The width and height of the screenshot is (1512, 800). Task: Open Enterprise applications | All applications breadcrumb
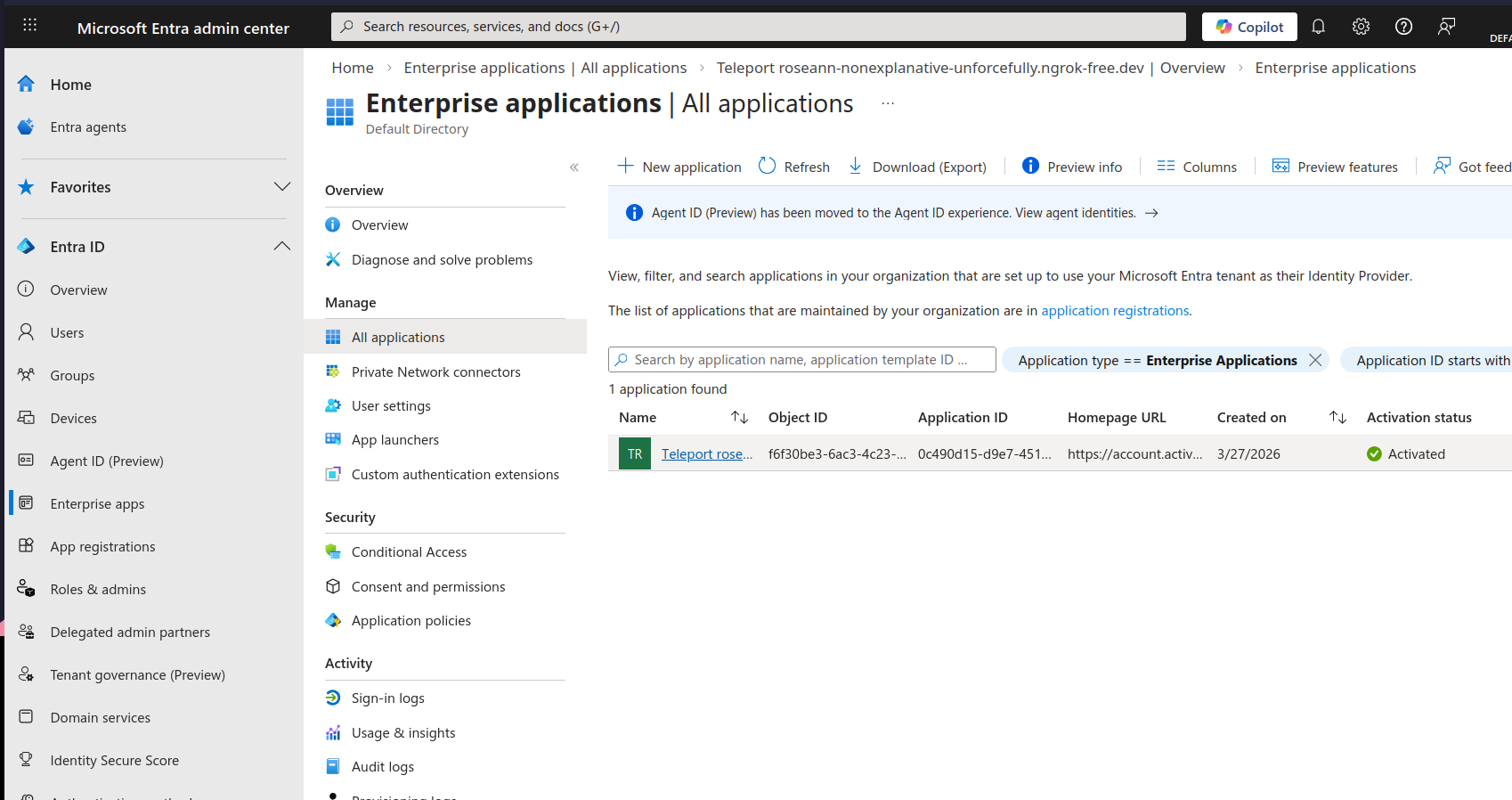coord(545,68)
